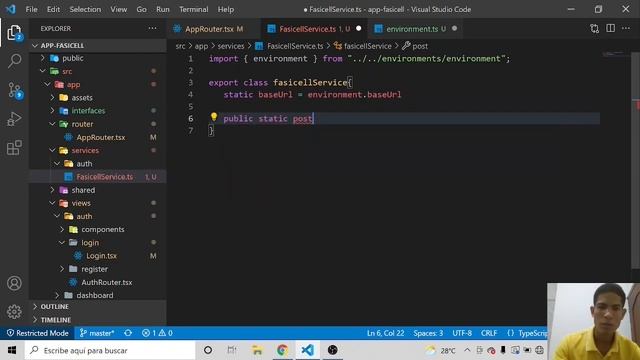Show hidden system tray icons

[x=467, y=350]
